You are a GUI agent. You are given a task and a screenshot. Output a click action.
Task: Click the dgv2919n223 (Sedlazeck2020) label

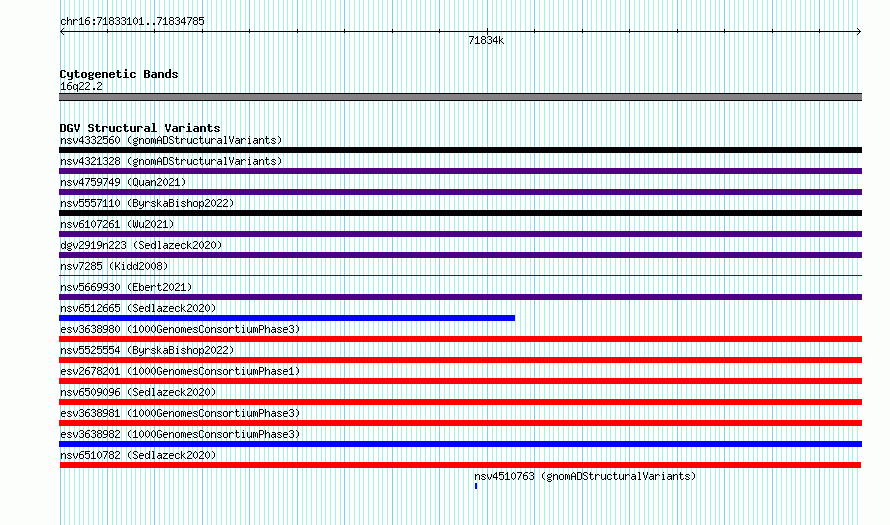click(141, 245)
